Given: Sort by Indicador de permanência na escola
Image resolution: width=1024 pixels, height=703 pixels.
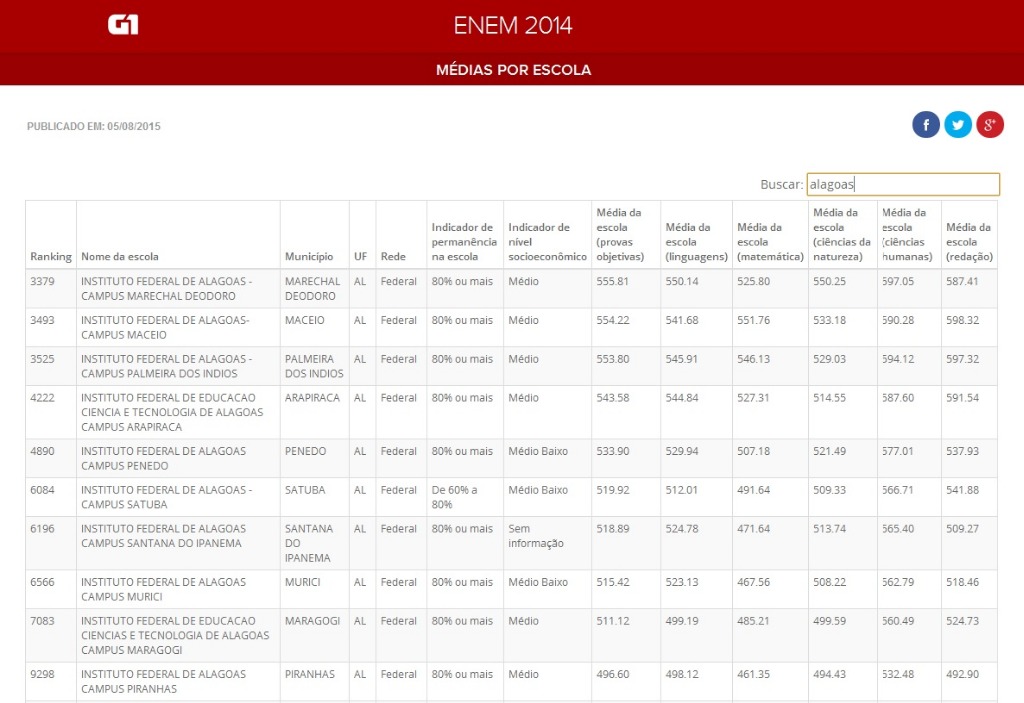Looking at the screenshot, I should [464, 242].
